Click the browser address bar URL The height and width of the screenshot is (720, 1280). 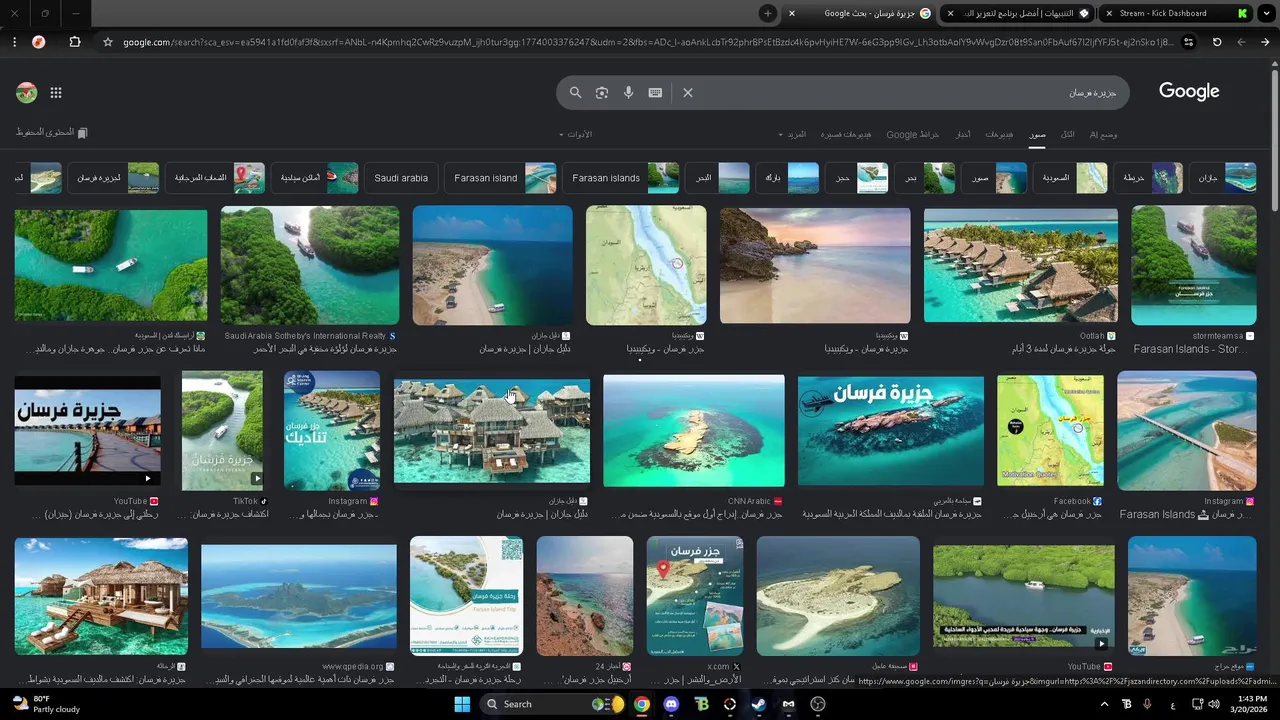pos(650,42)
